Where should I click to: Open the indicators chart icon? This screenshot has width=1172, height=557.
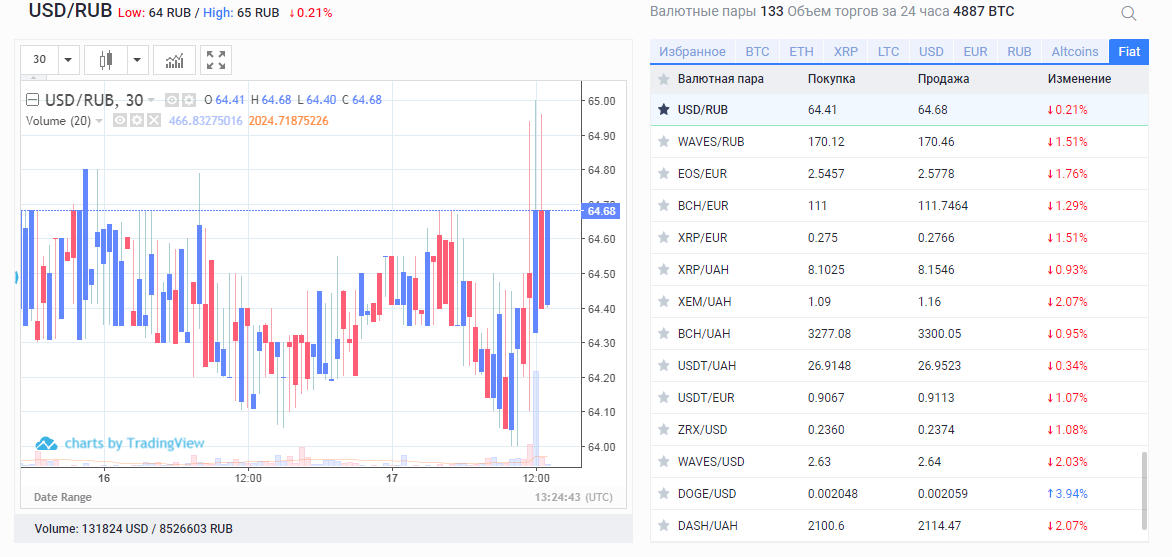pyautogui.click(x=174, y=60)
